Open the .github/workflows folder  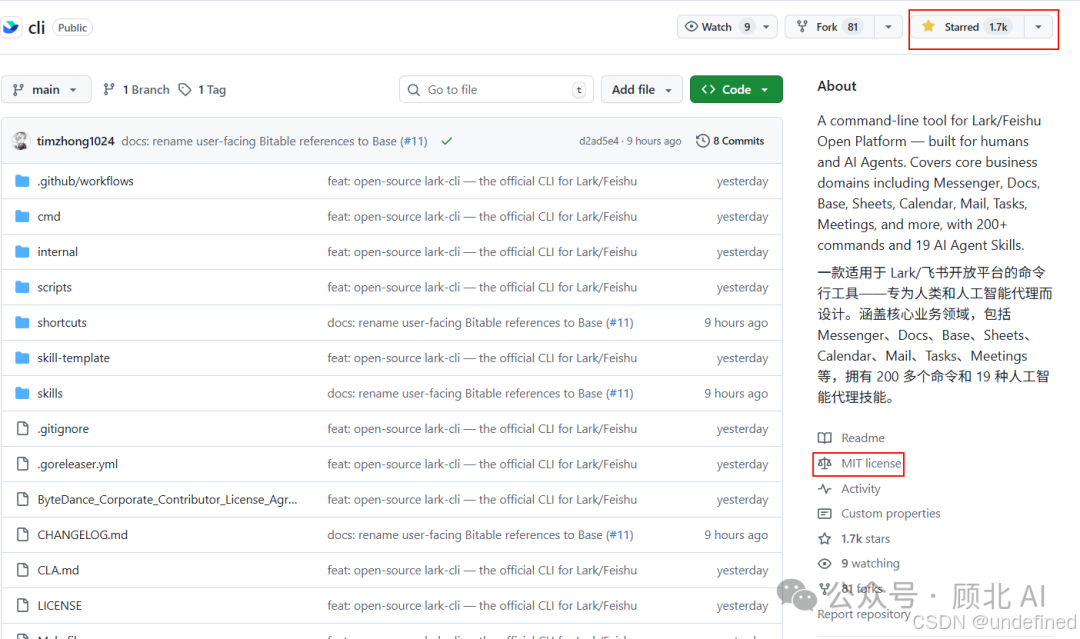85,181
